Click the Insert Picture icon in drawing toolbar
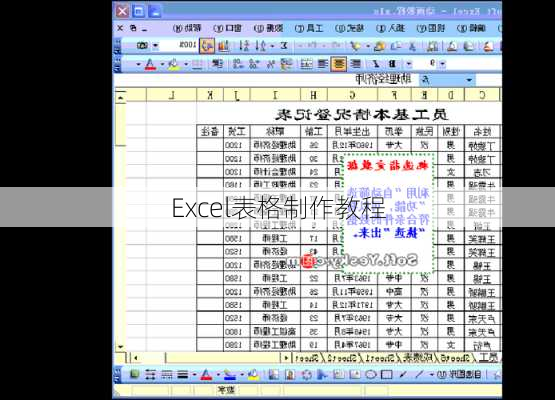Image resolution: width=555 pixels, height=400 pixels. [274, 374]
